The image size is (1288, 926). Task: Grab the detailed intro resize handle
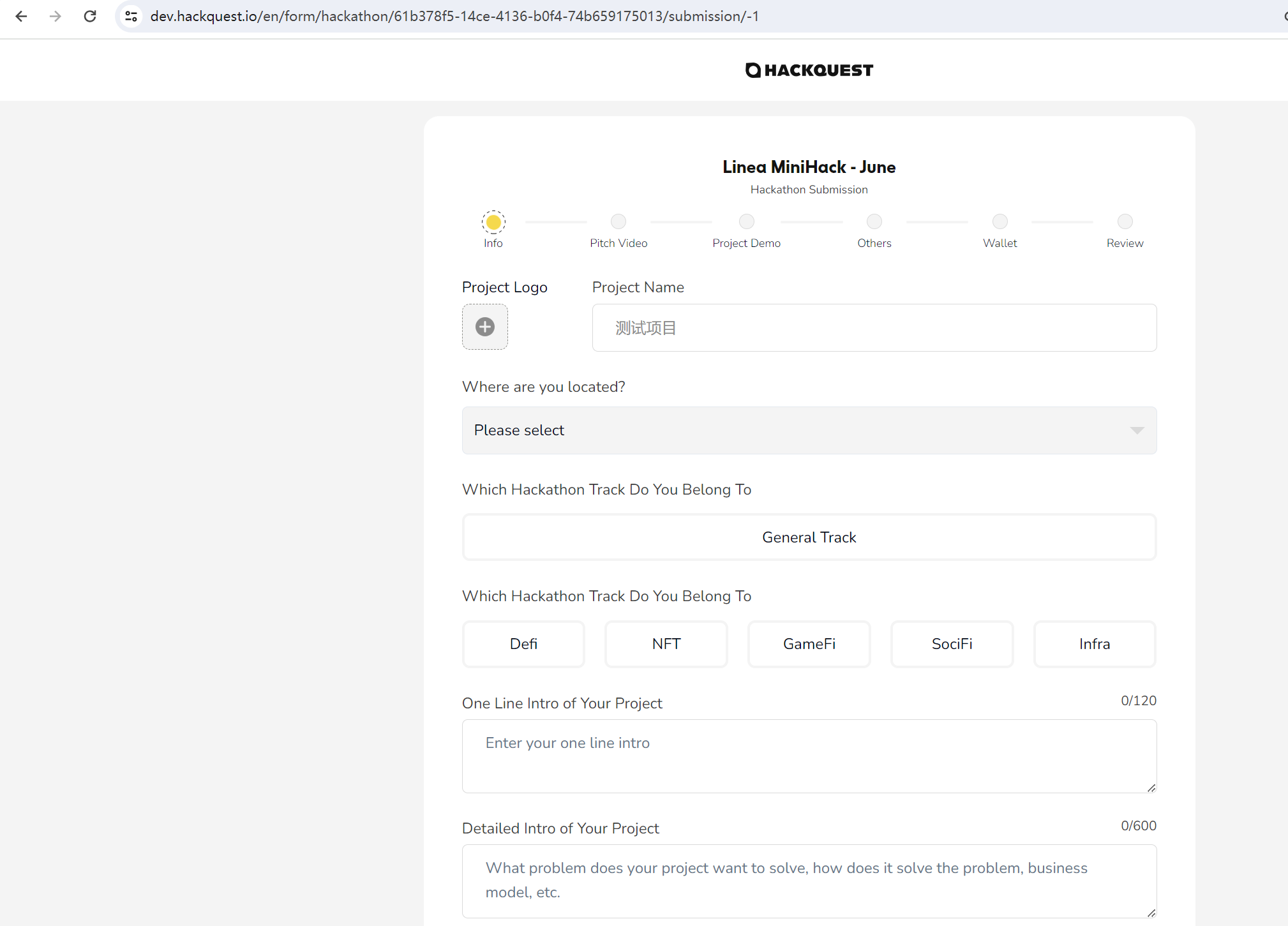point(1151,913)
